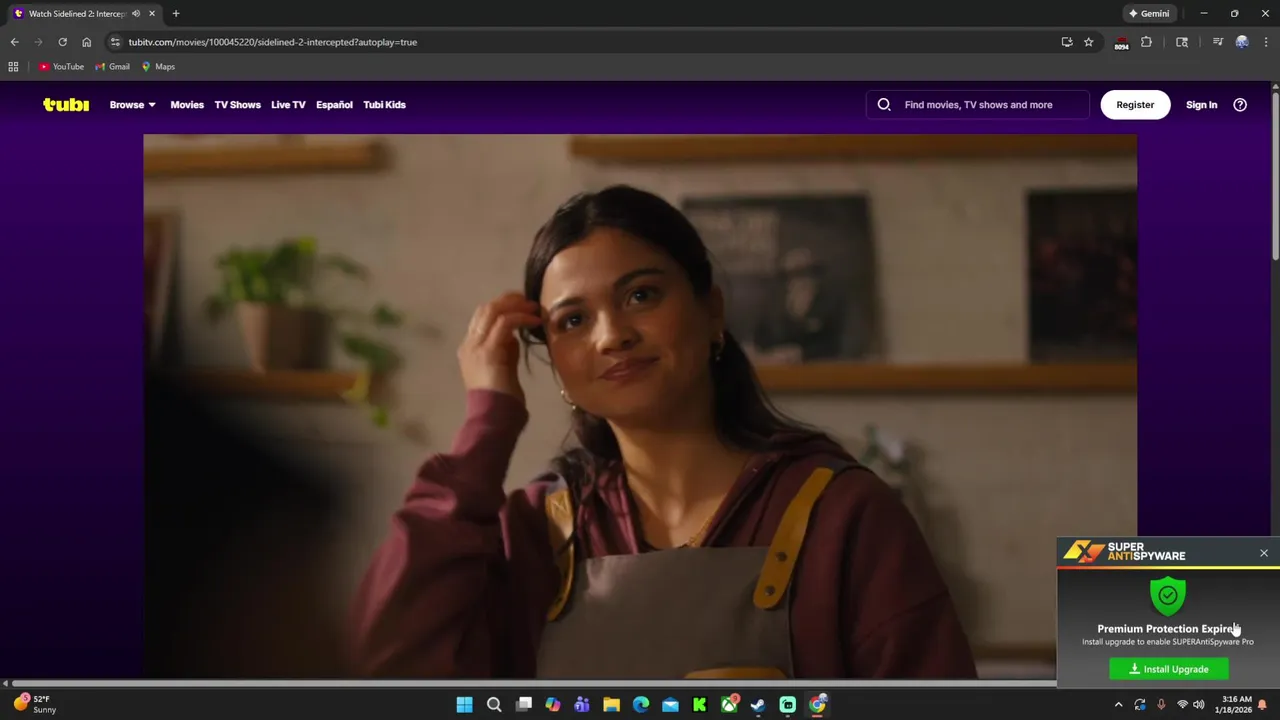Focus the Find movies search field

pos(978,104)
